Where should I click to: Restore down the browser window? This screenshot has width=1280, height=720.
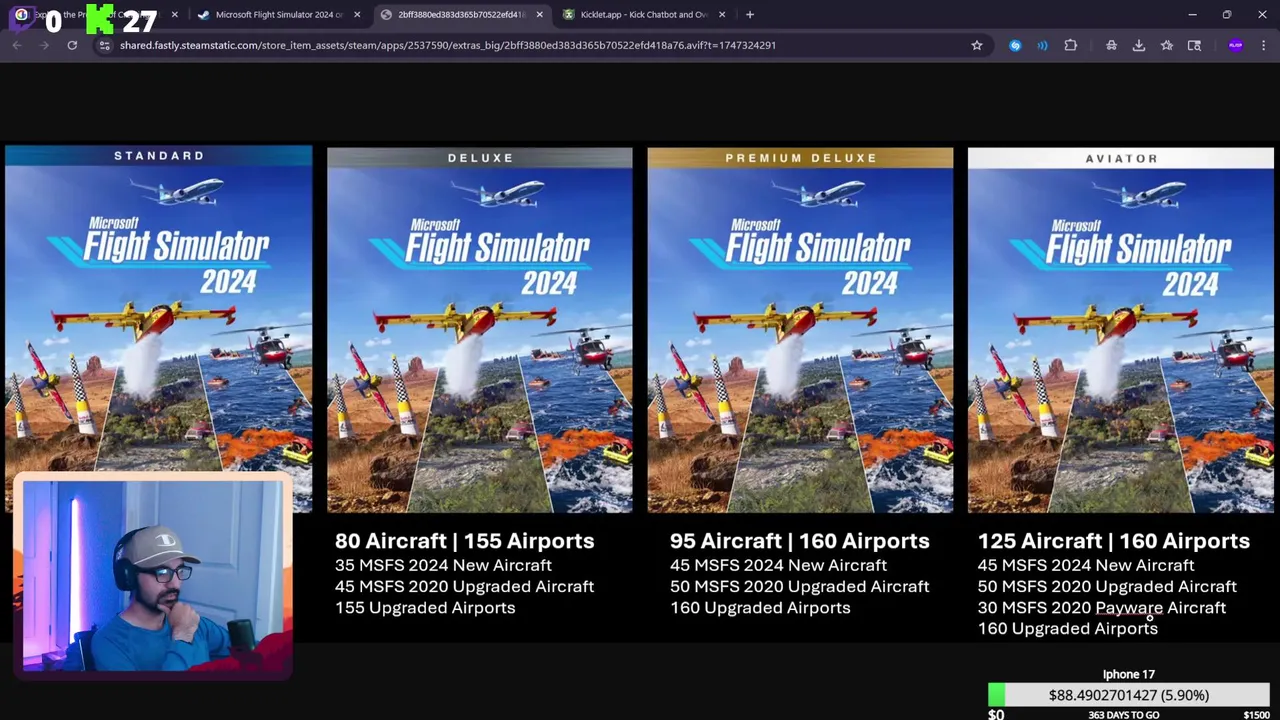click(x=1227, y=14)
